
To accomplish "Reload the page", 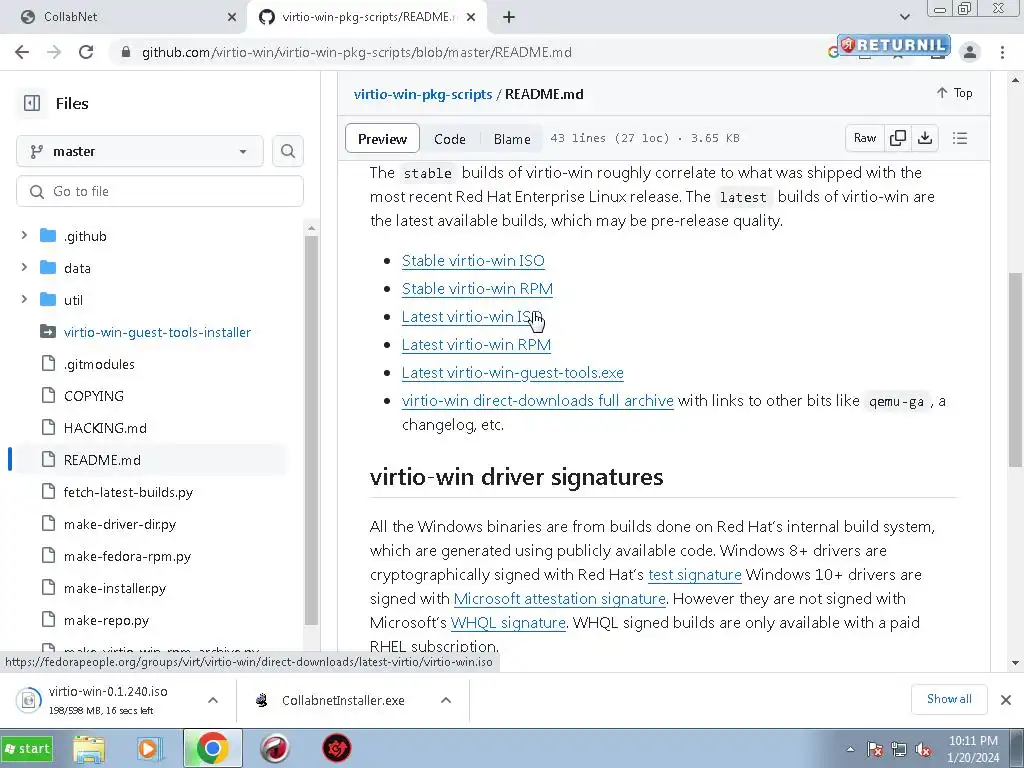I will (x=86, y=52).
